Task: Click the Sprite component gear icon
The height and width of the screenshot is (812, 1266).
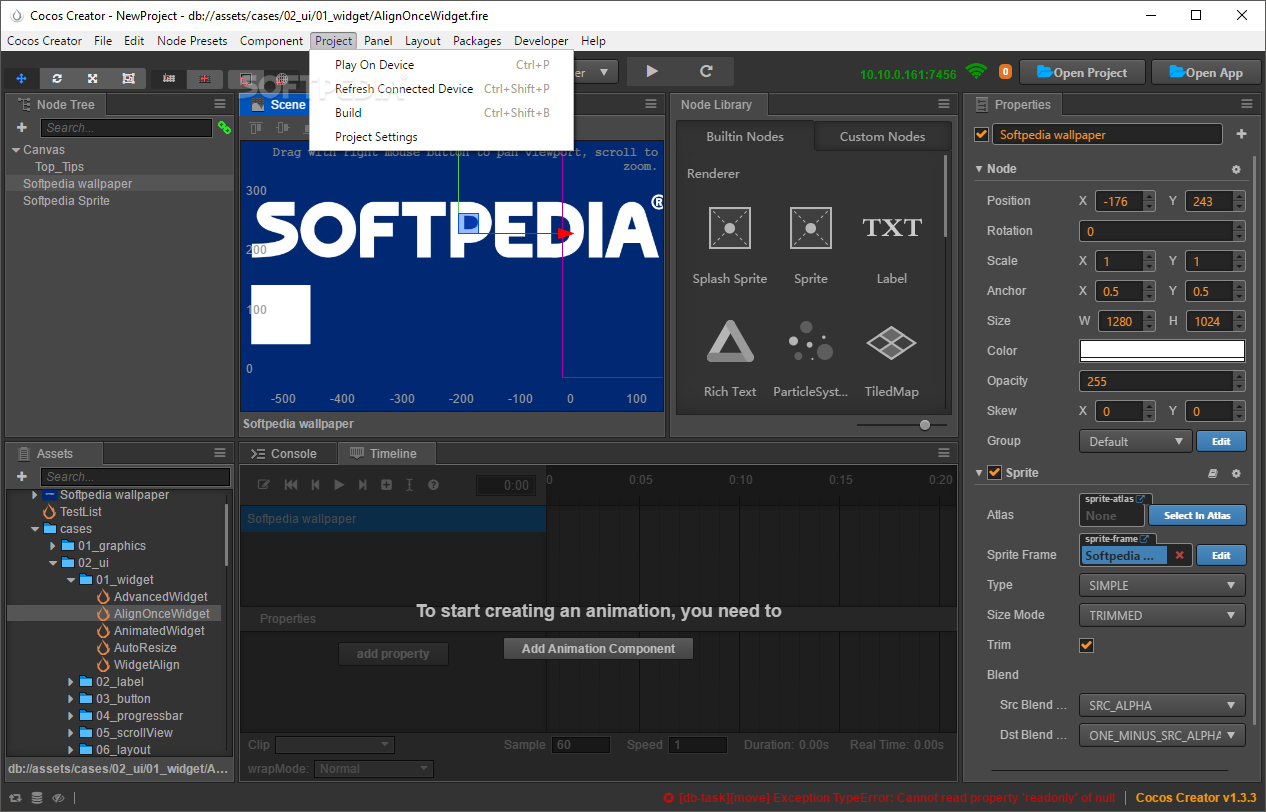Action: [1236, 474]
